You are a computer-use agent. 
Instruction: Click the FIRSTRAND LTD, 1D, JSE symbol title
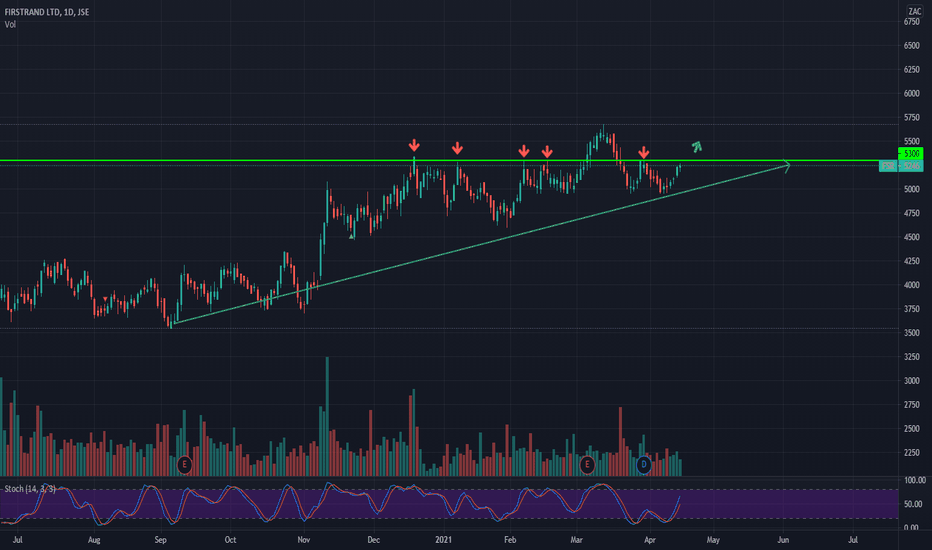(47, 12)
